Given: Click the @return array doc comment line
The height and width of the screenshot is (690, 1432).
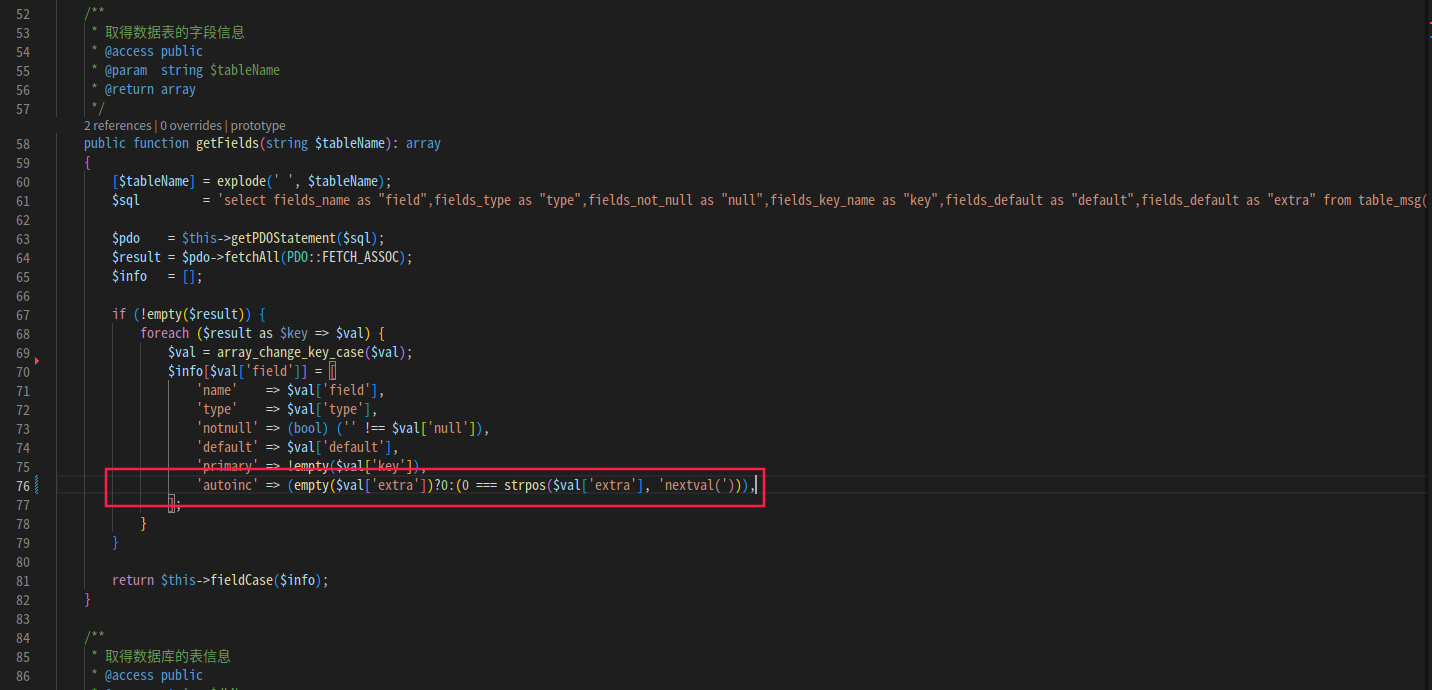Looking at the screenshot, I should (150, 89).
